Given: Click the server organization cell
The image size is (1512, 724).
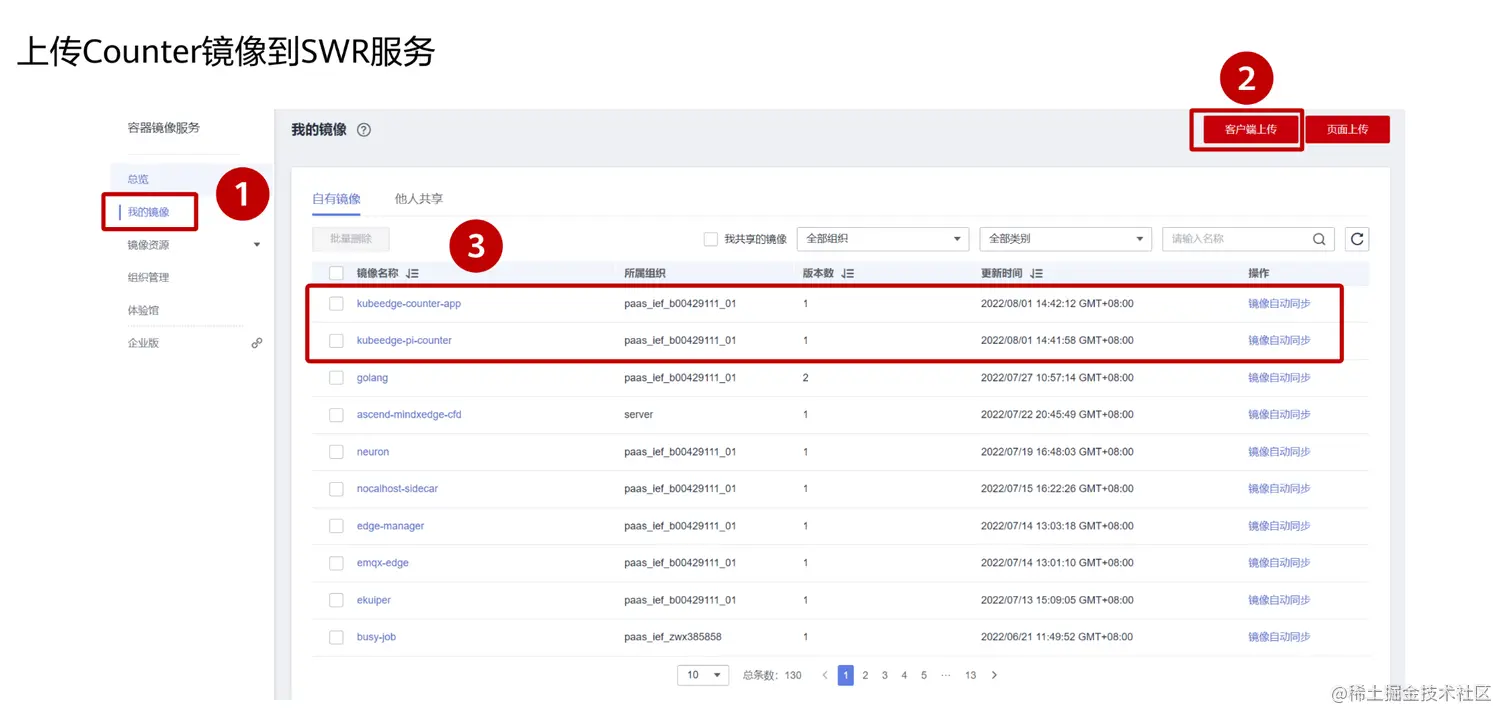Looking at the screenshot, I should tap(638, 415).
